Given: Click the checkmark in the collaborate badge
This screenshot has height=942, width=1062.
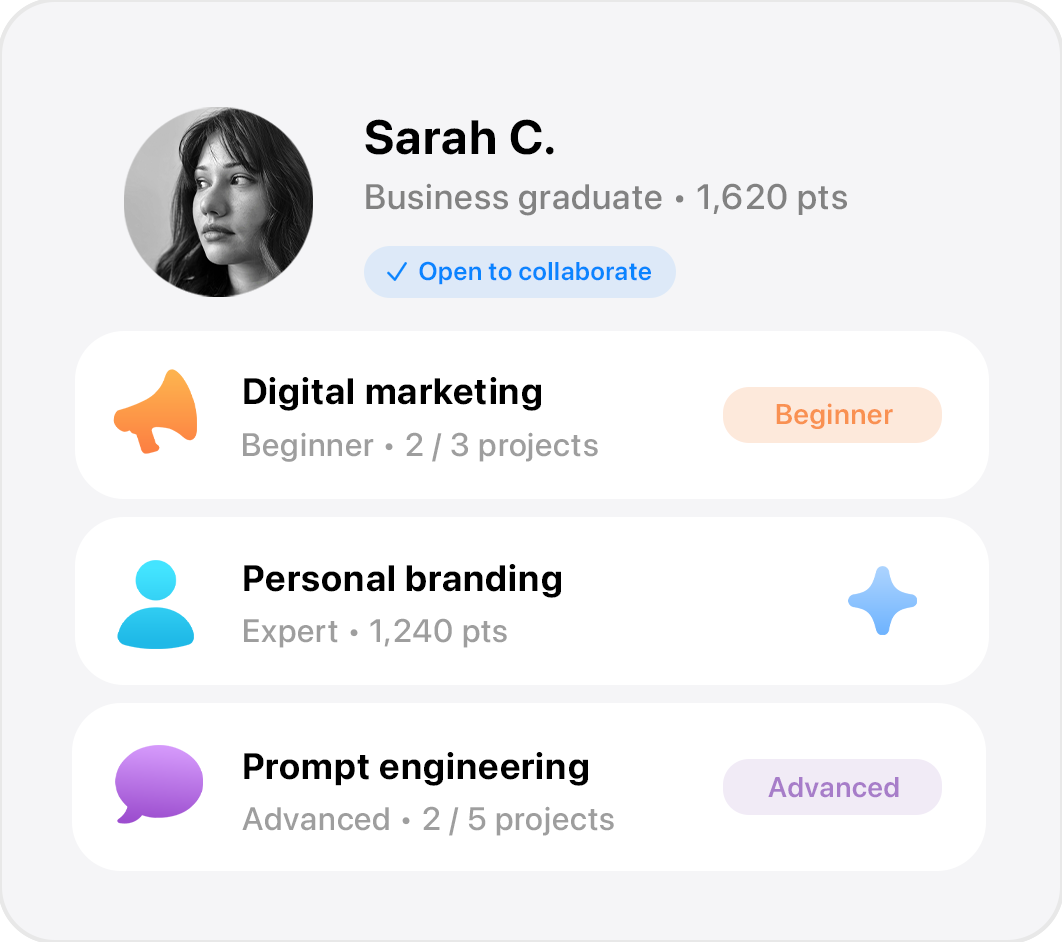Looking at the screenshot, I should pos(396,272).
